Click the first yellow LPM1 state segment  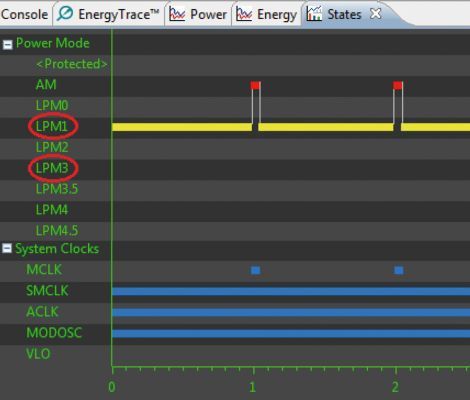tap(182, 127)
